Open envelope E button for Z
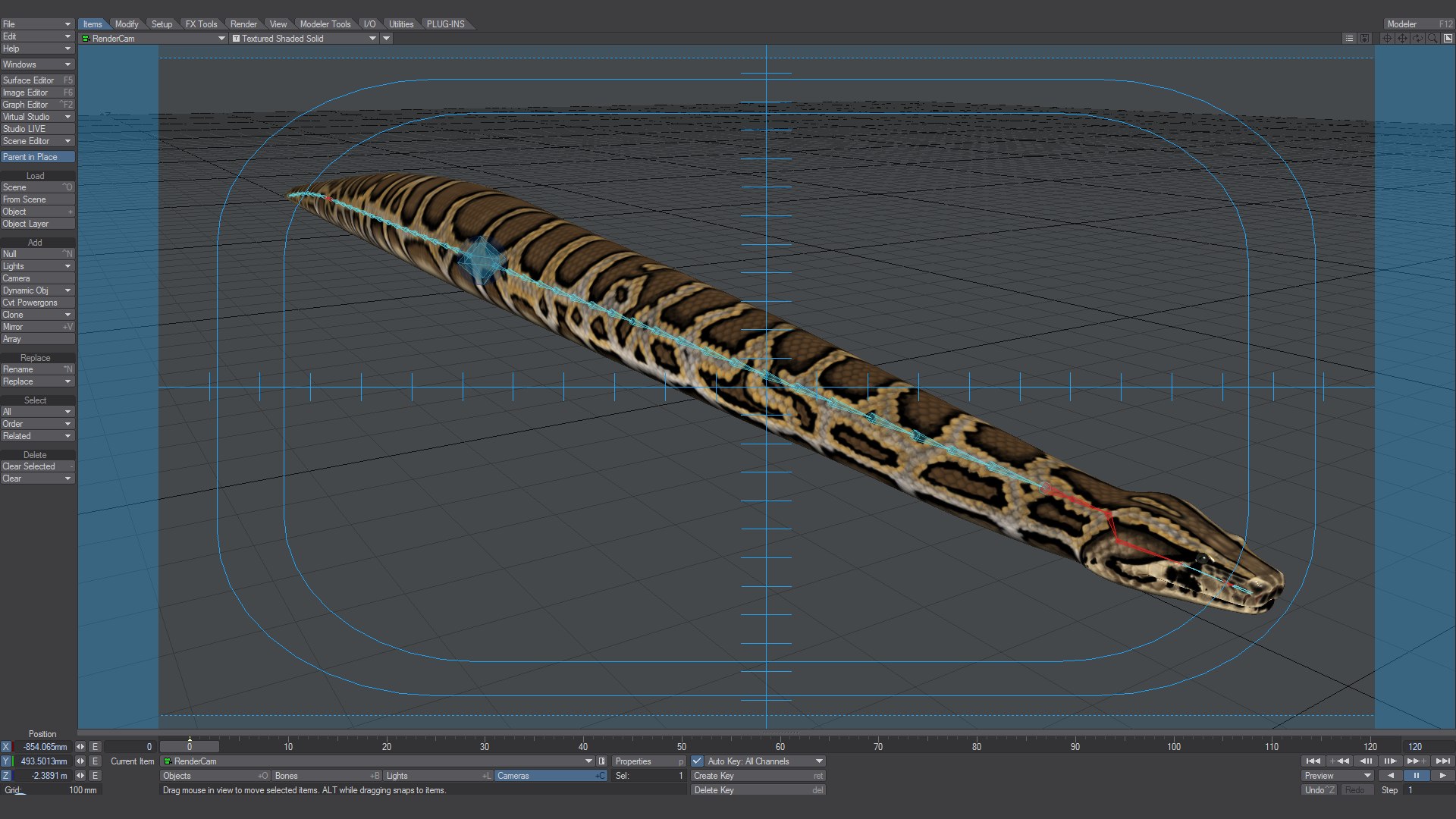This screenshot has width=1456, height=819. (95, 776)
